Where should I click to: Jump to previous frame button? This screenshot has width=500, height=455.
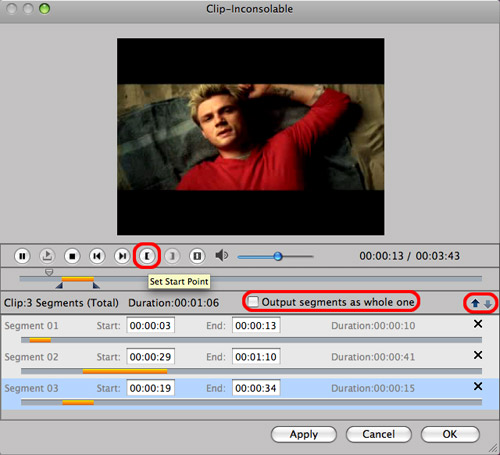pos(97,256)
